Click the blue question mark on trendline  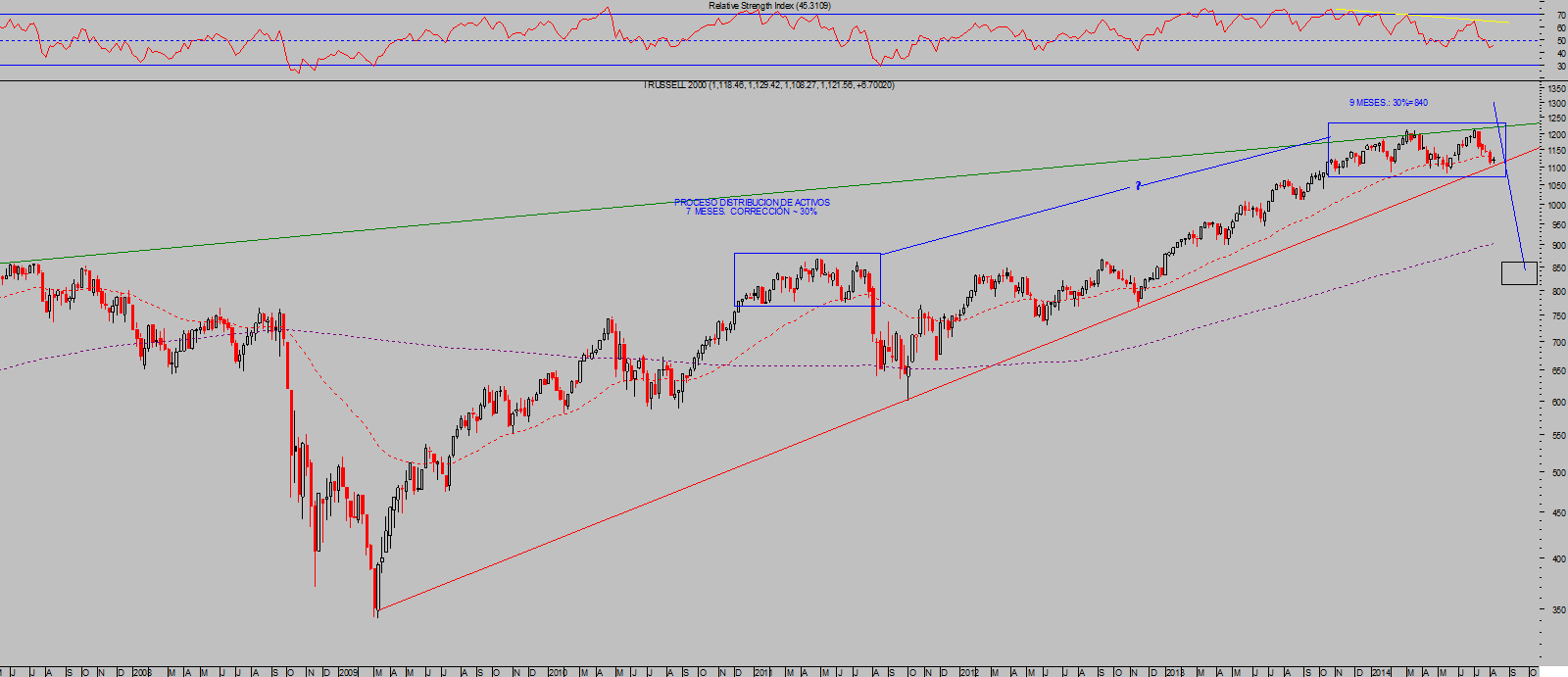tap(1138, 185)
